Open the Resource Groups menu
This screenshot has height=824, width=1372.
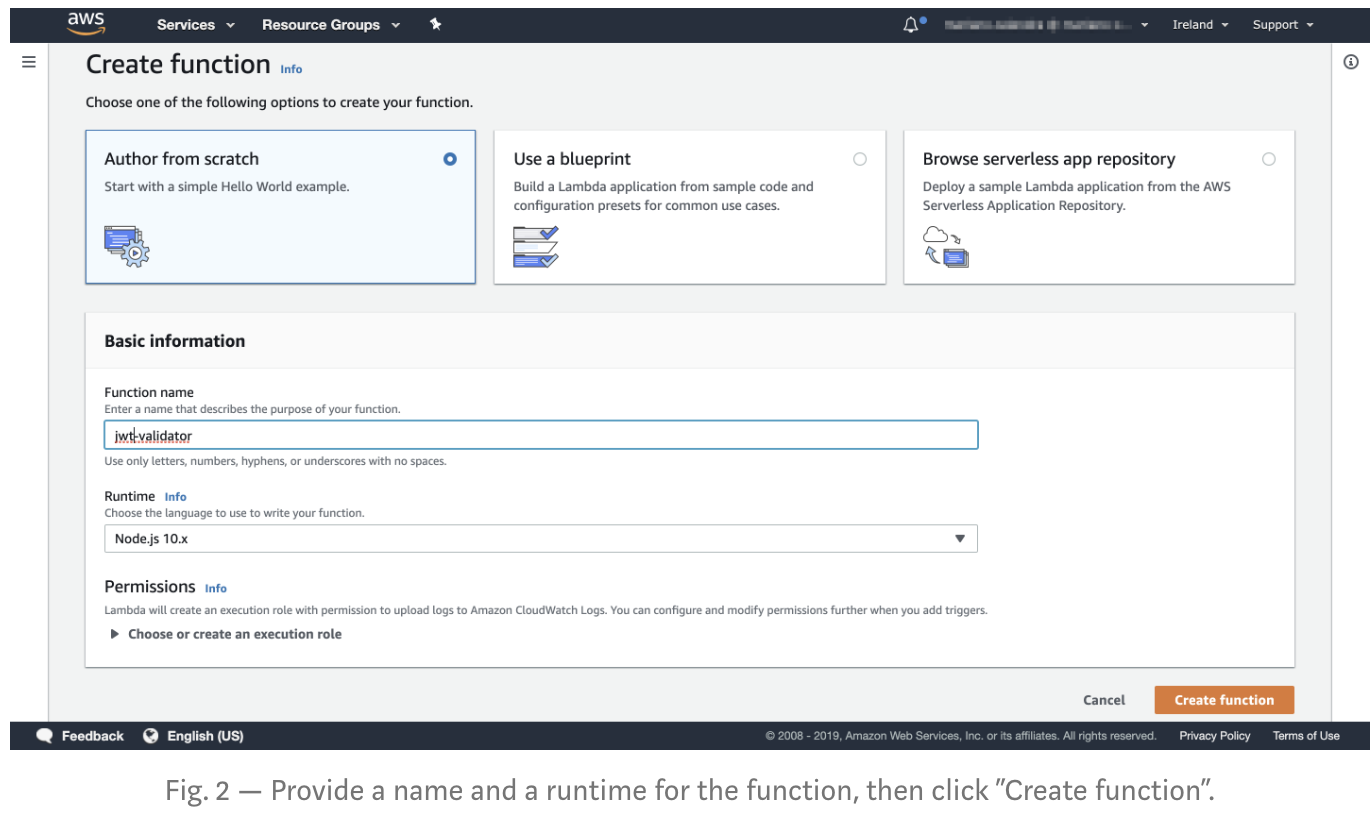[330, 25]
